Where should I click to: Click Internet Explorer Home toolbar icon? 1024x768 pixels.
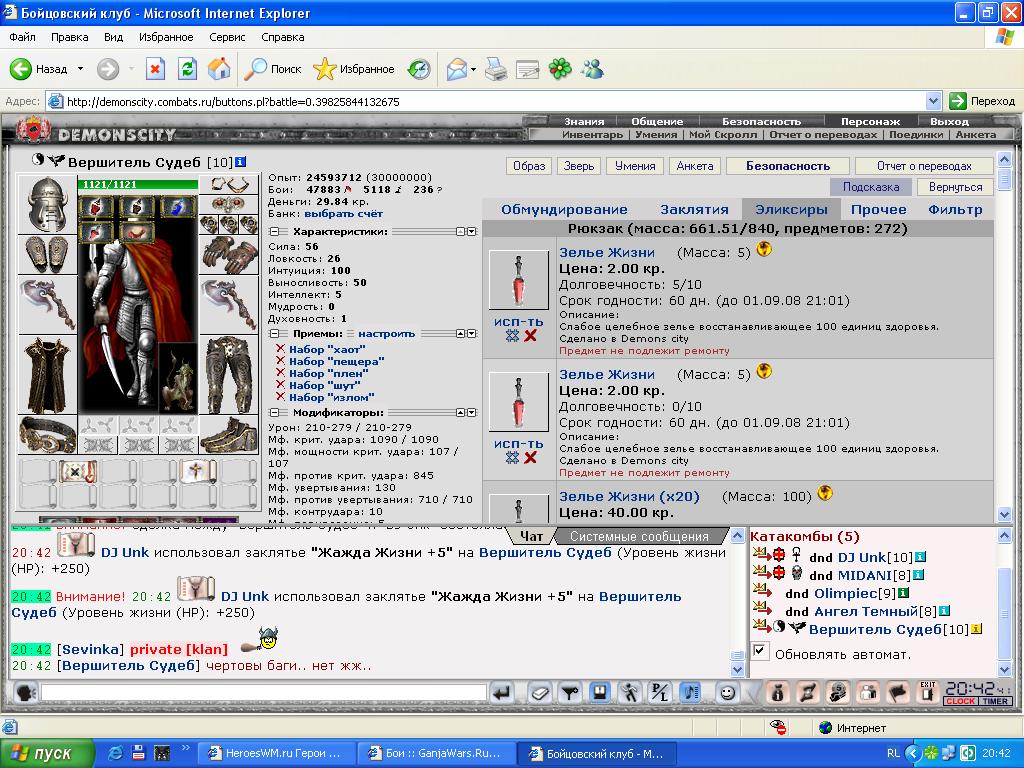219,69
